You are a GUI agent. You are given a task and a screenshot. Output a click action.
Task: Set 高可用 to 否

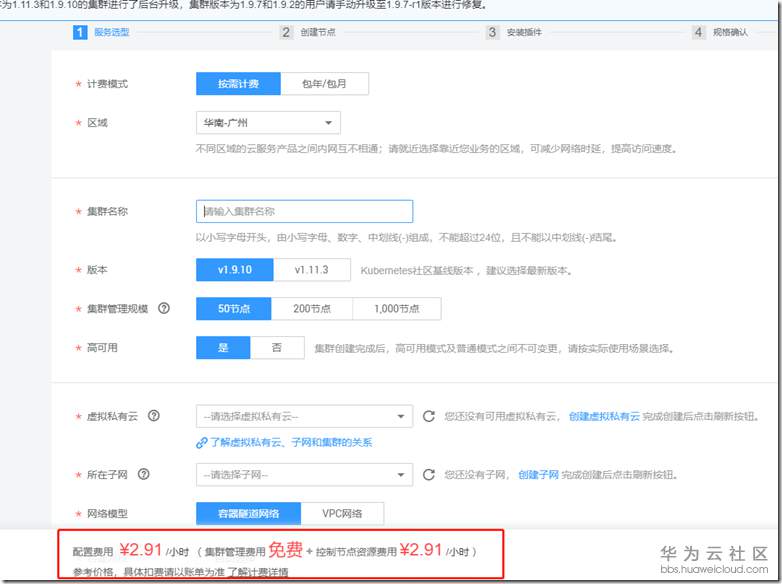coord(277,348)
